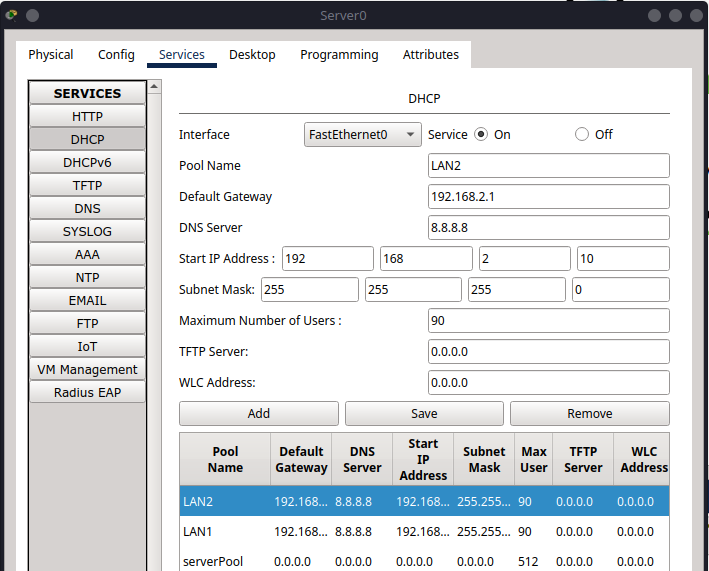Go to the Desktop tab

(252, 55)
